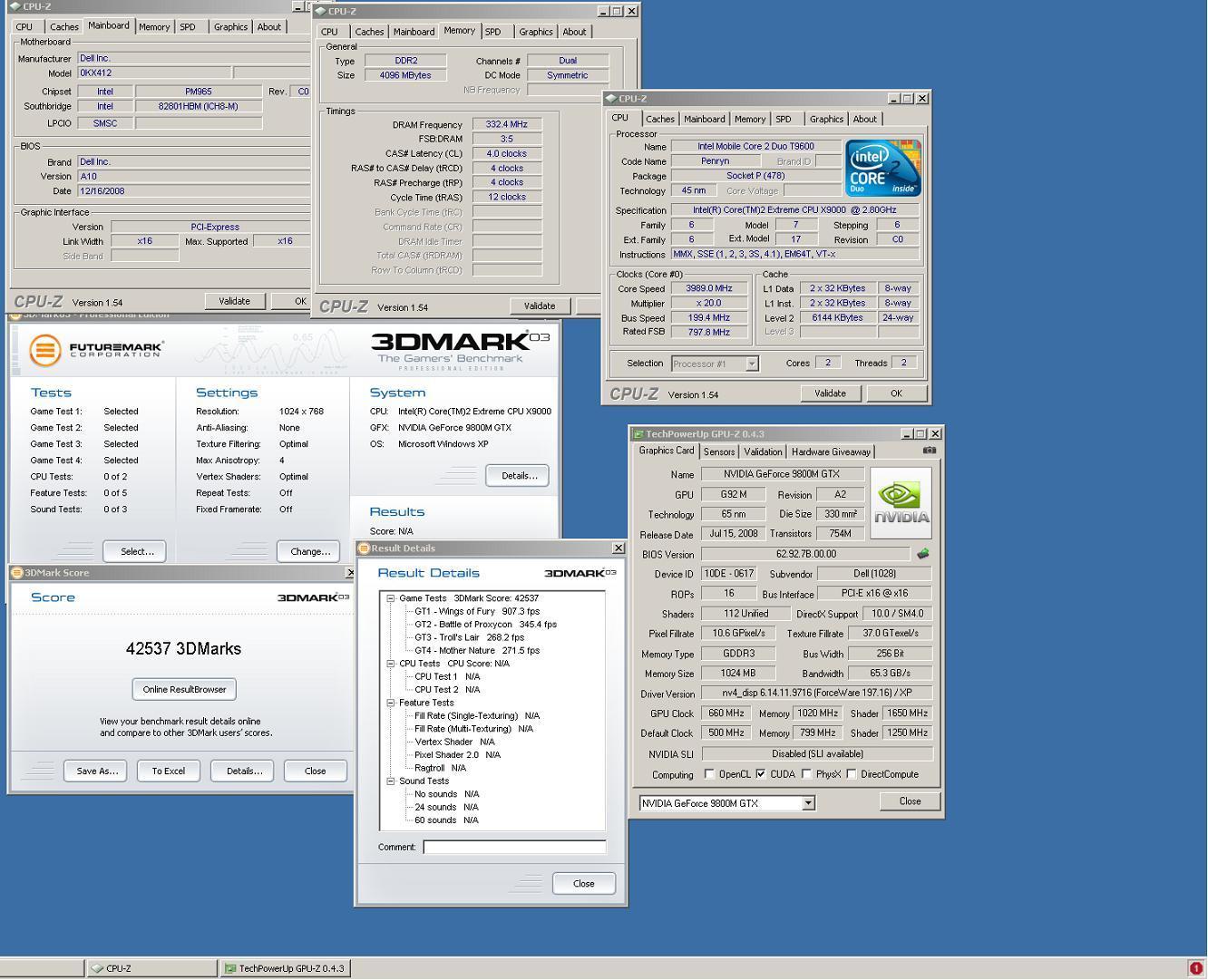This screenshot has width=1208, height=980.
Task: Open the GPU selection dropdown in GPU-Z
Action: tap(808, 803)
